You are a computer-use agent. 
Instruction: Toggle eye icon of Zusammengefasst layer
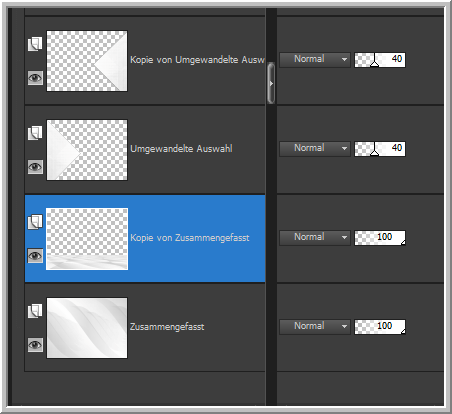[x=35, y=345]
